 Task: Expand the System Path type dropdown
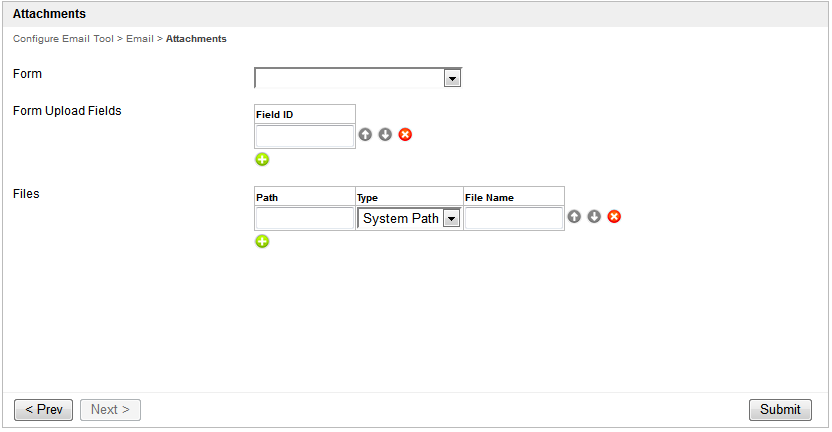click(x=451, y=219)
